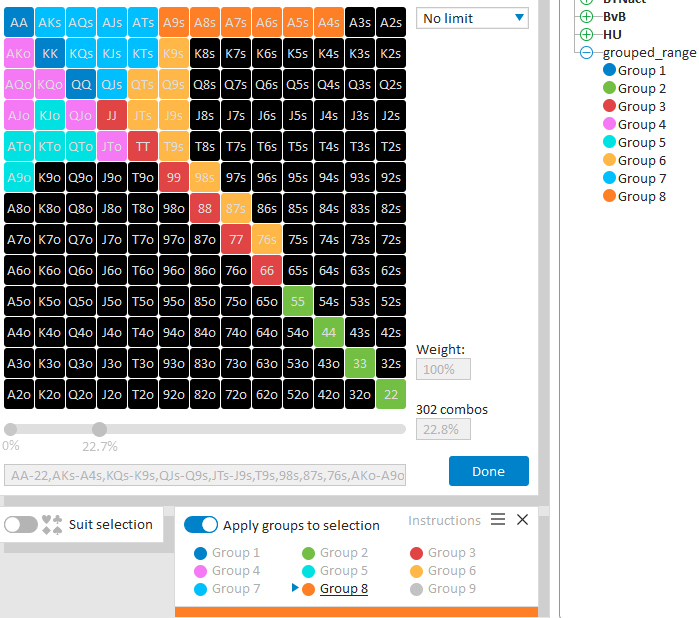Click the card suits icon
This screenshot has height=618, width=699.
[x=52, y=524]
